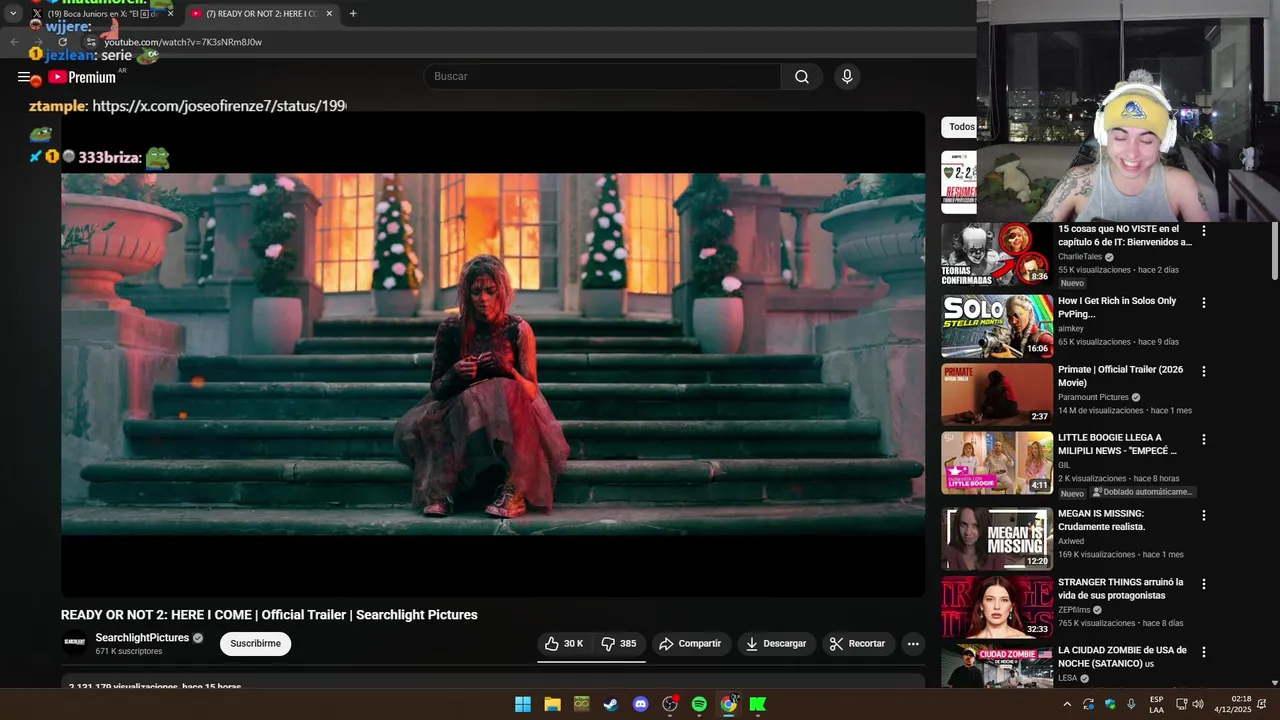Open SearchlightPictures channel name link
The height and width of the screenshot is (720, 1280).
[142, 638]
